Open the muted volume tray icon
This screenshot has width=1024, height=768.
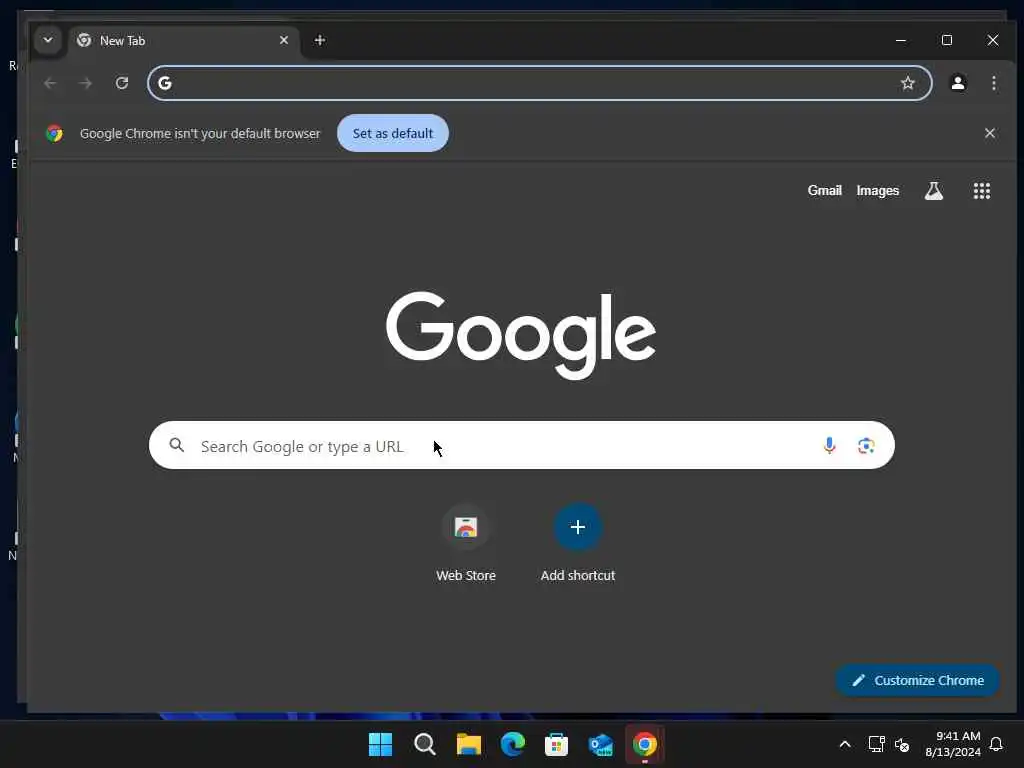point(902,744)
